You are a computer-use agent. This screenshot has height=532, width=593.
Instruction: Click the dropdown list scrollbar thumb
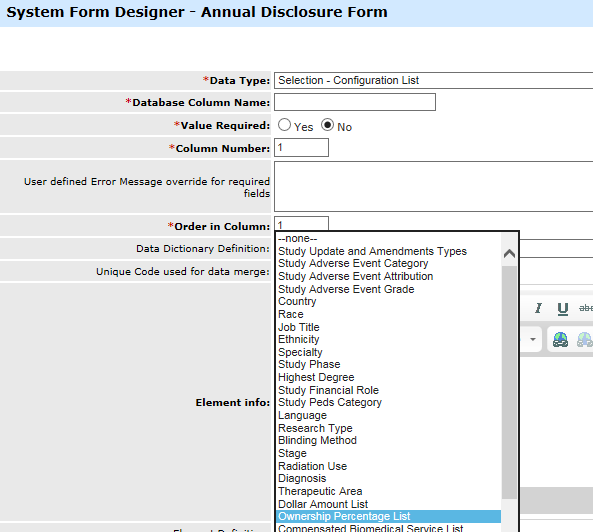point(509,382)
